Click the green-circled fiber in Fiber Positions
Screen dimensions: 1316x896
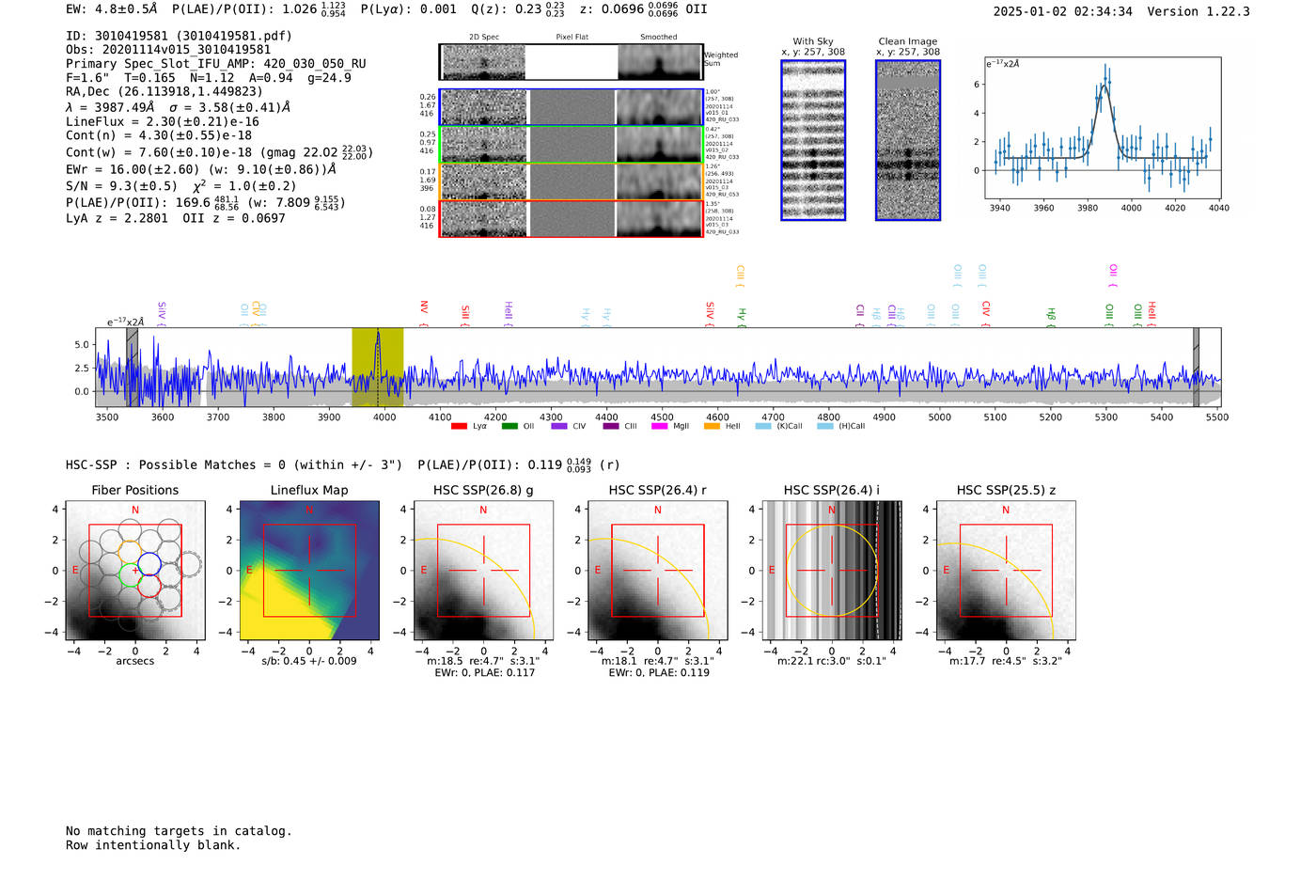tap(129, 575)
